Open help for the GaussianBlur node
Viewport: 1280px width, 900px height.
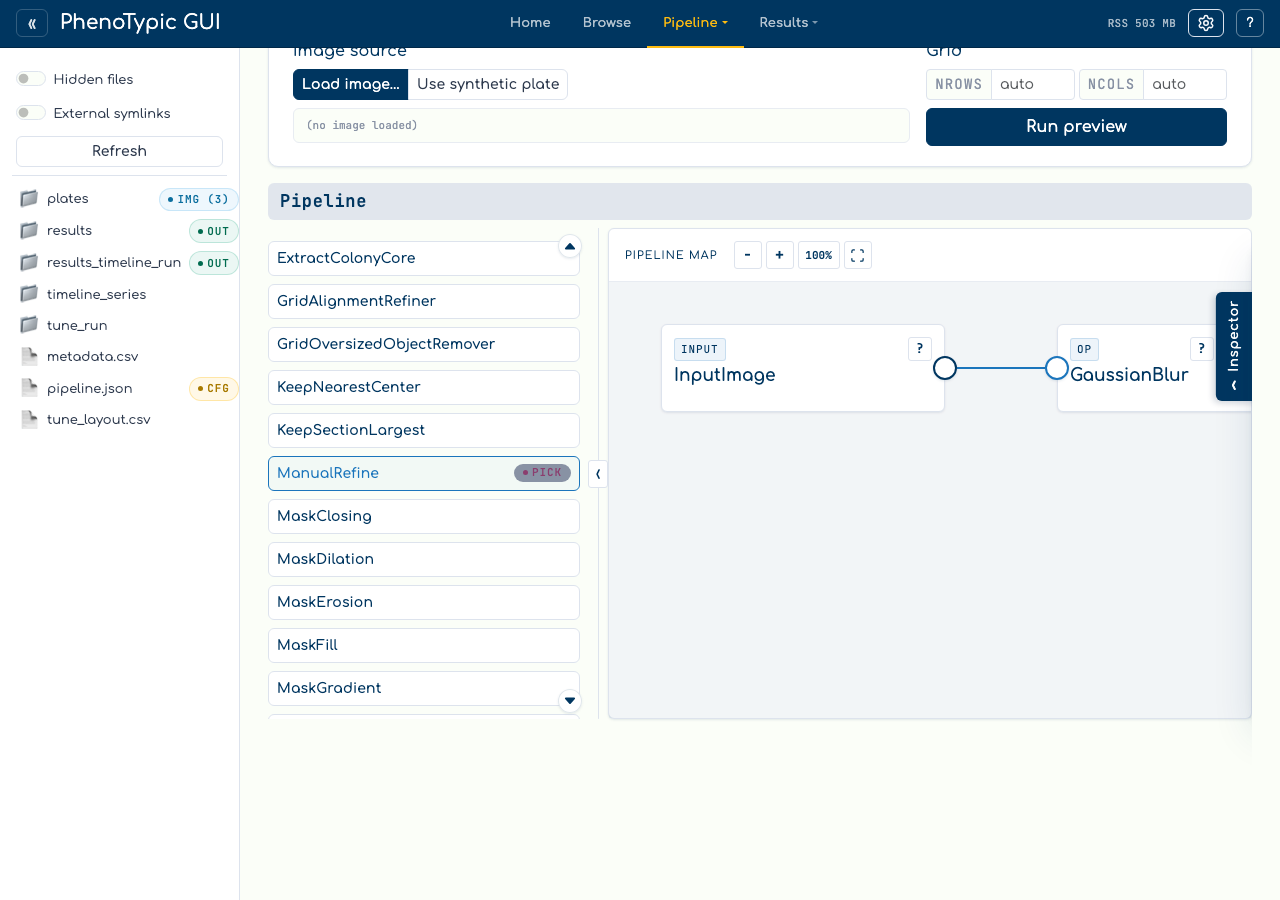coord(1202,349)
